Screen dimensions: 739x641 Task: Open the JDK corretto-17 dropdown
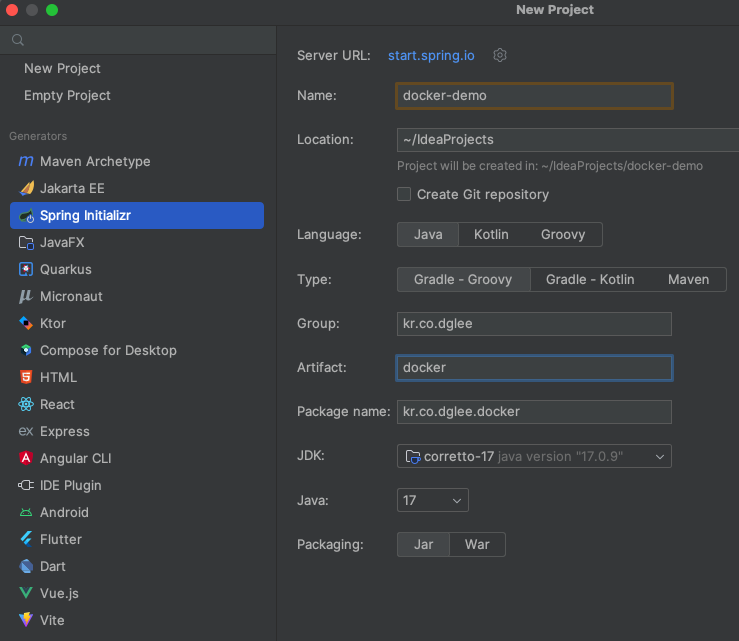tap(534, 456)
